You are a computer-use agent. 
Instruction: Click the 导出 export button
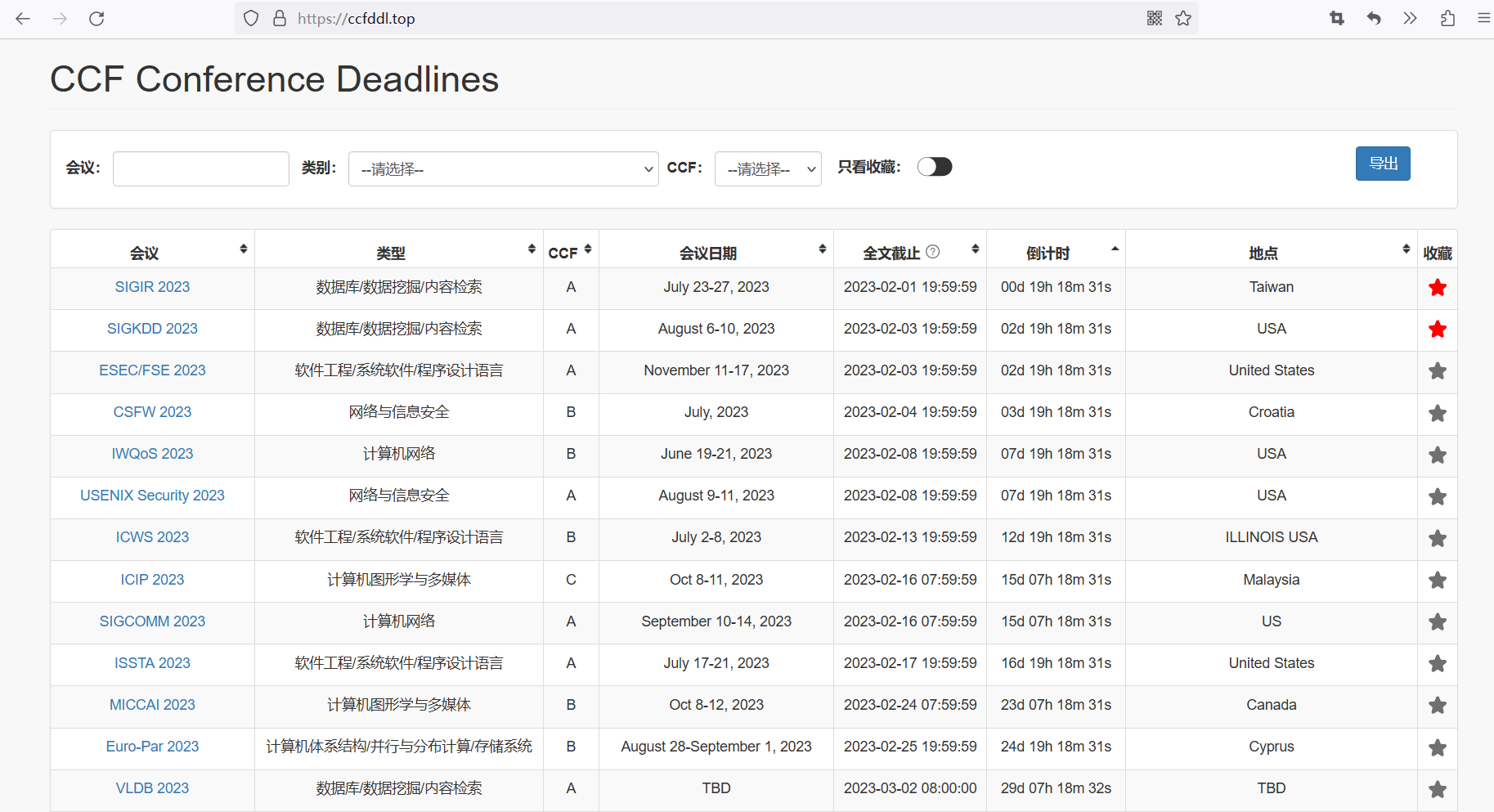point(1383,164)
